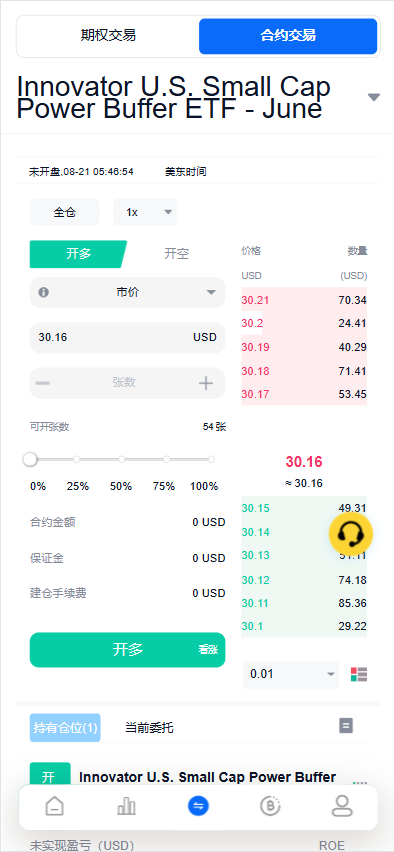Open the 1x leverage dropdown
394x852 pixels.
145,212
